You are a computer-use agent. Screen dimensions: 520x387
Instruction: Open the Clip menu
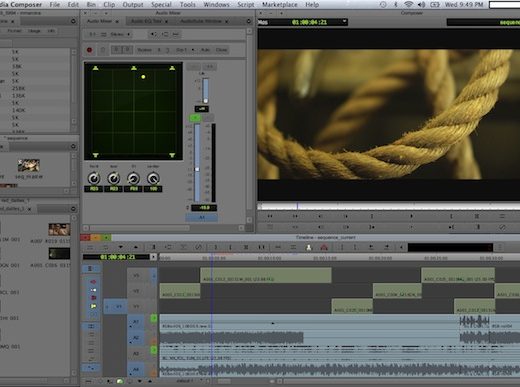(109, 4)
